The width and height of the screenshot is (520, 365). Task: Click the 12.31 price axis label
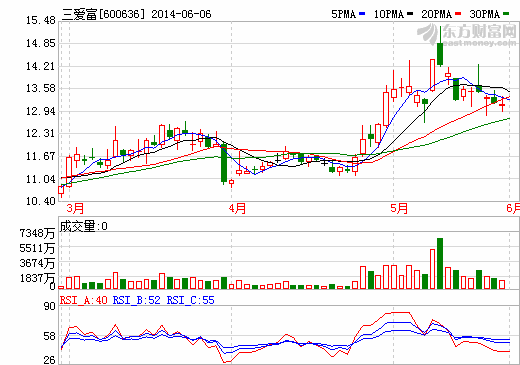41,134
